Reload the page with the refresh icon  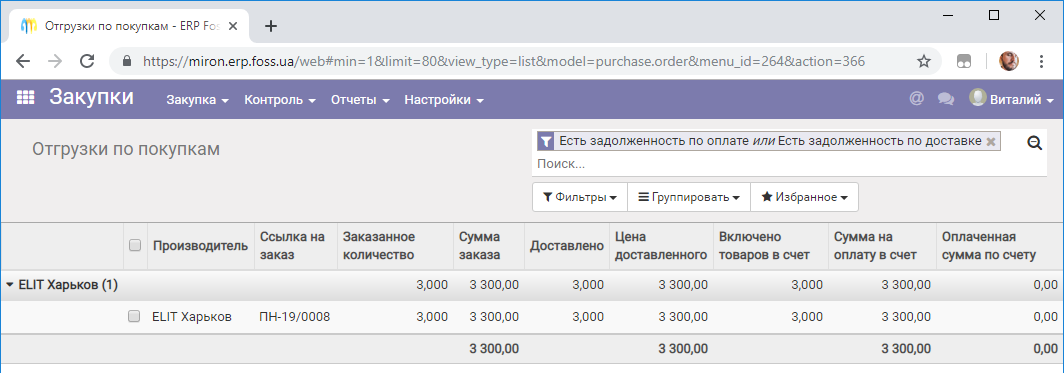pyautogui.click(x=87, y=62)
